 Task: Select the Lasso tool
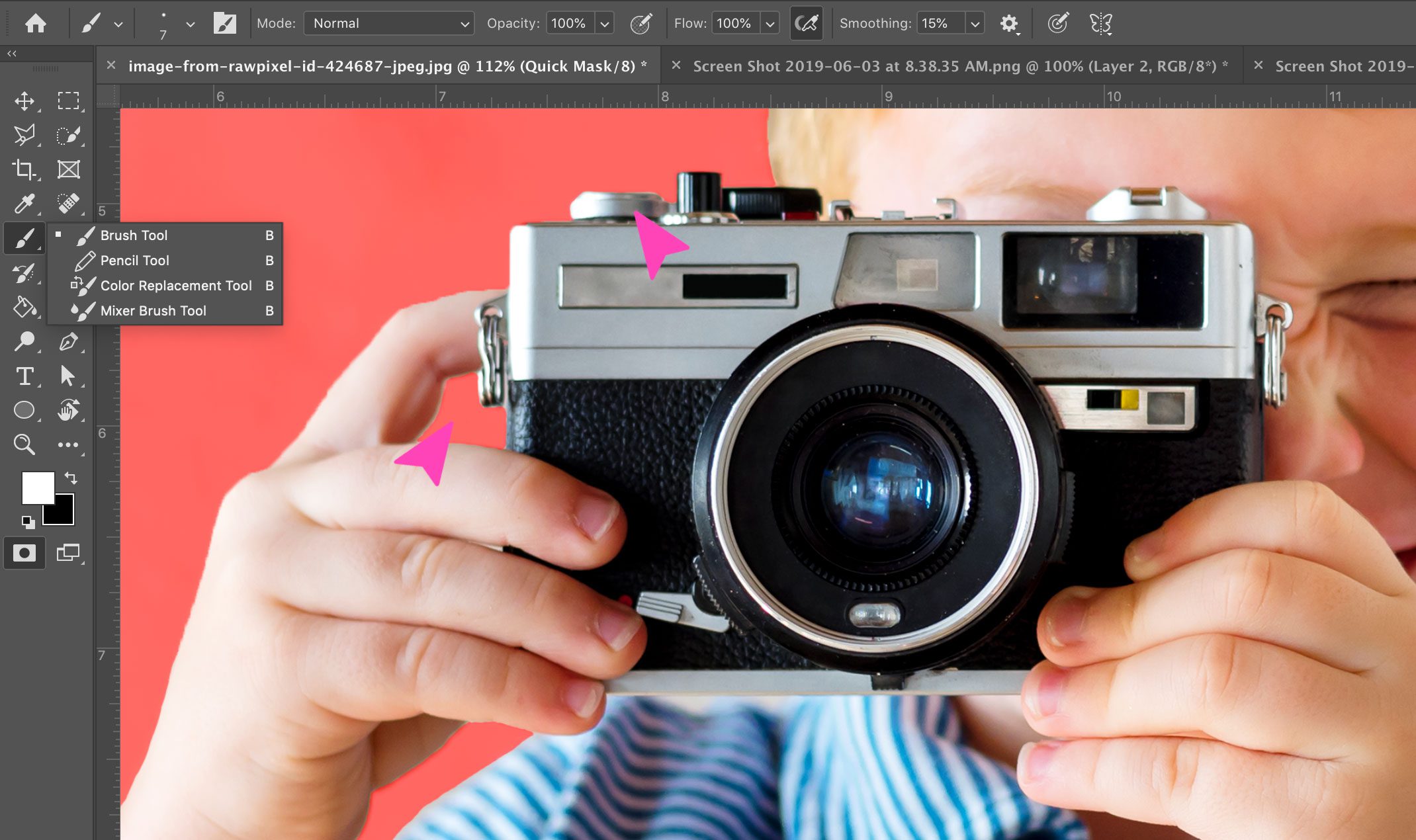pyautogui.click(x=24, y=135)
